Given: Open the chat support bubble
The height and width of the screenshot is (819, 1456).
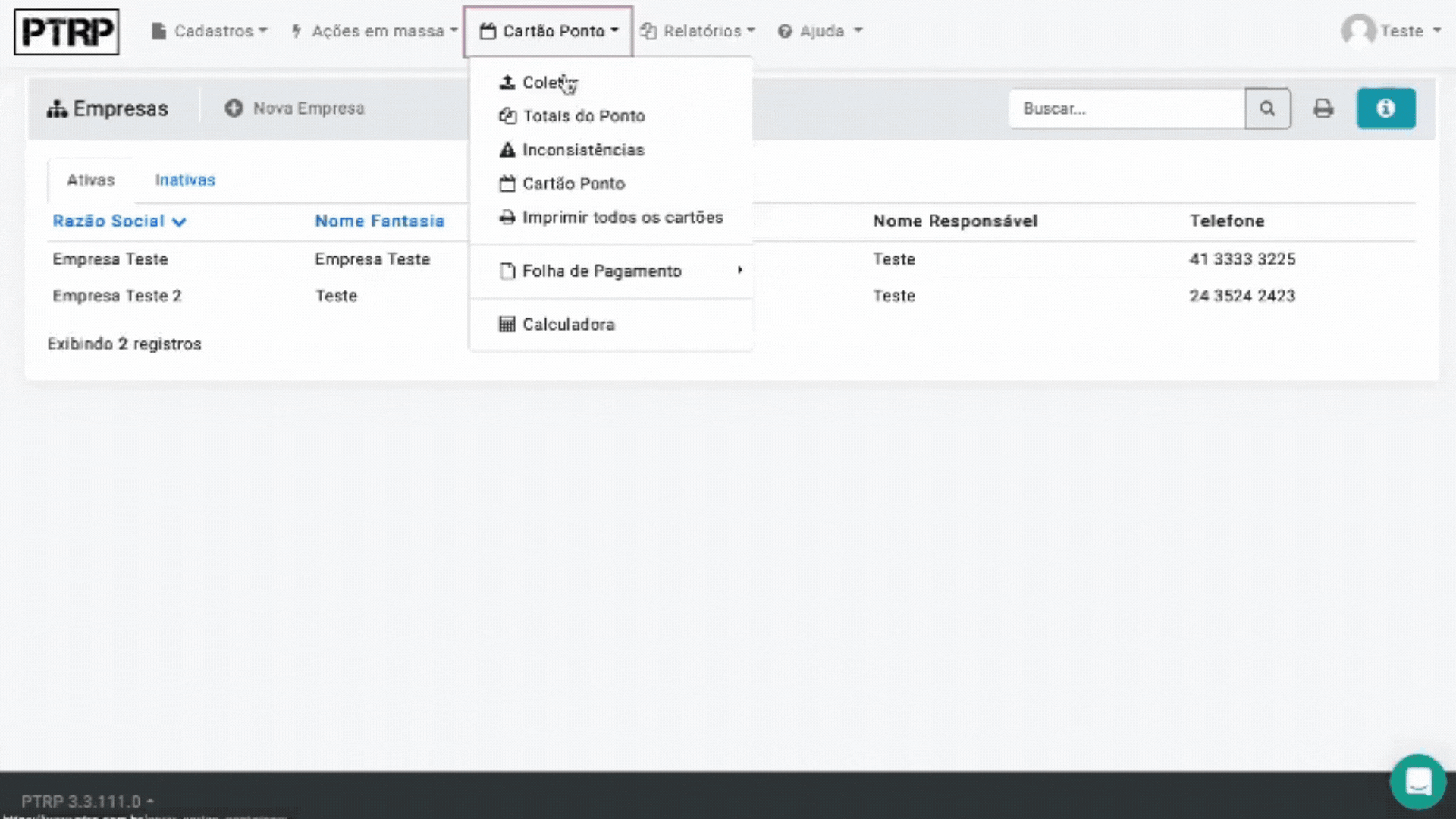Looking at the screenshot, I should click(x=1417, y=781).
